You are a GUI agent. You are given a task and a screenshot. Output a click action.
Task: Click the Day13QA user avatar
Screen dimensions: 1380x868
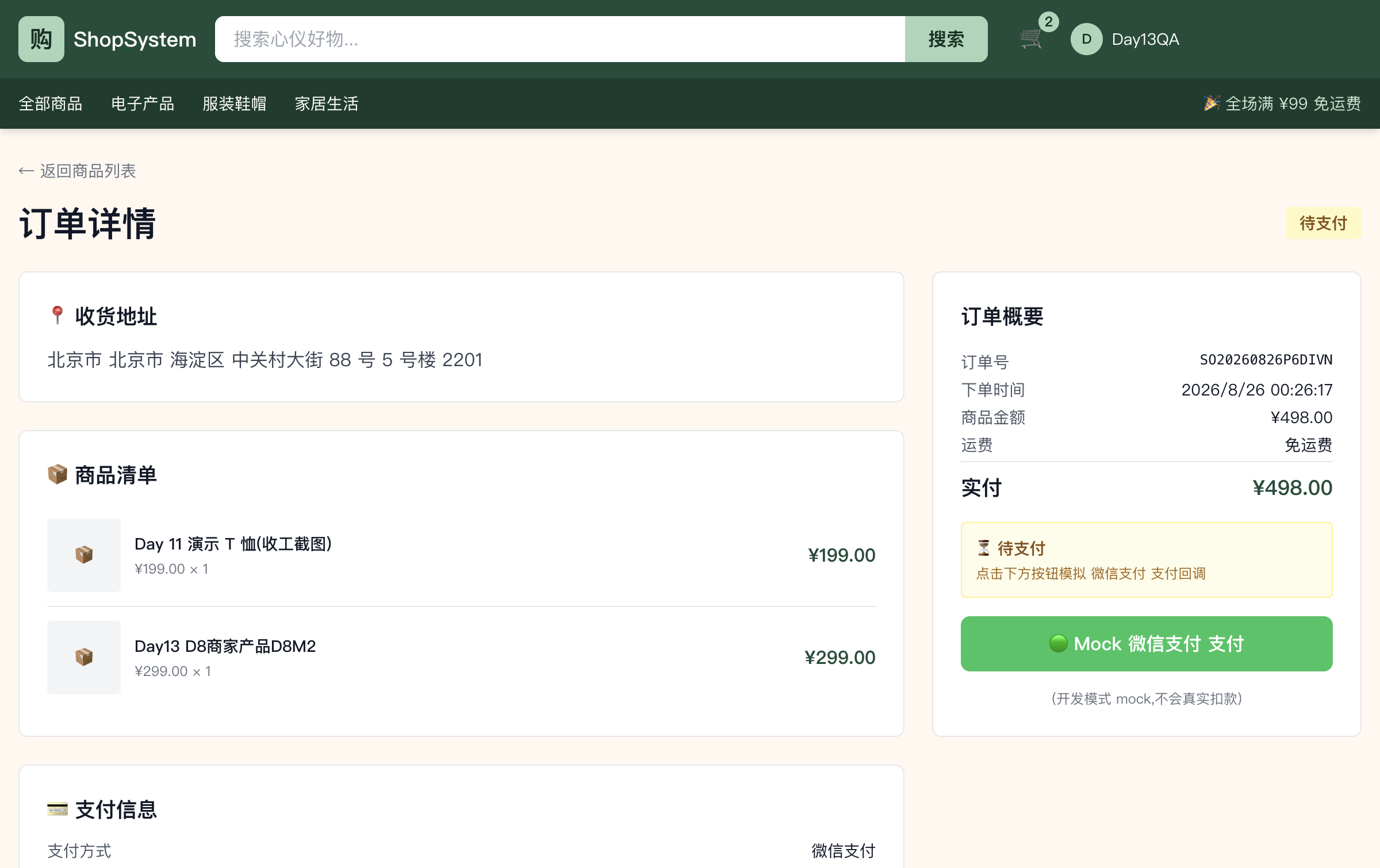tap(1086, 39)
